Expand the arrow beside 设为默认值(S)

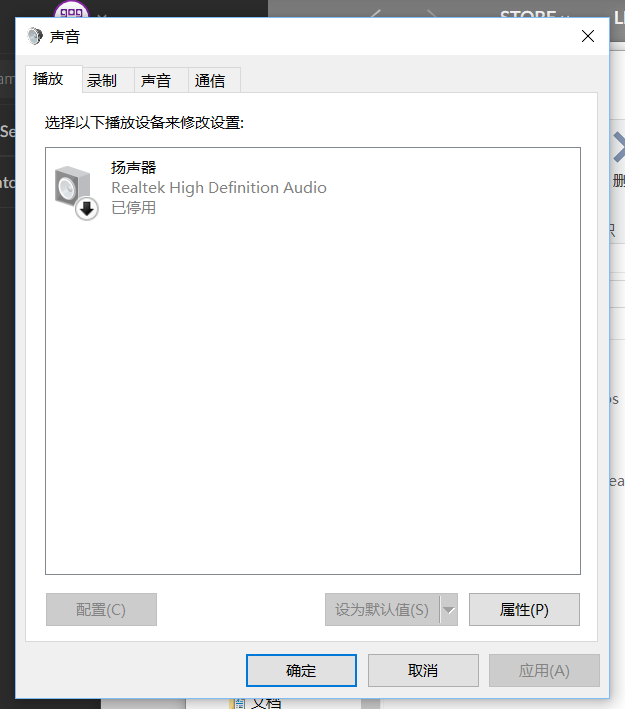[449, 610]
